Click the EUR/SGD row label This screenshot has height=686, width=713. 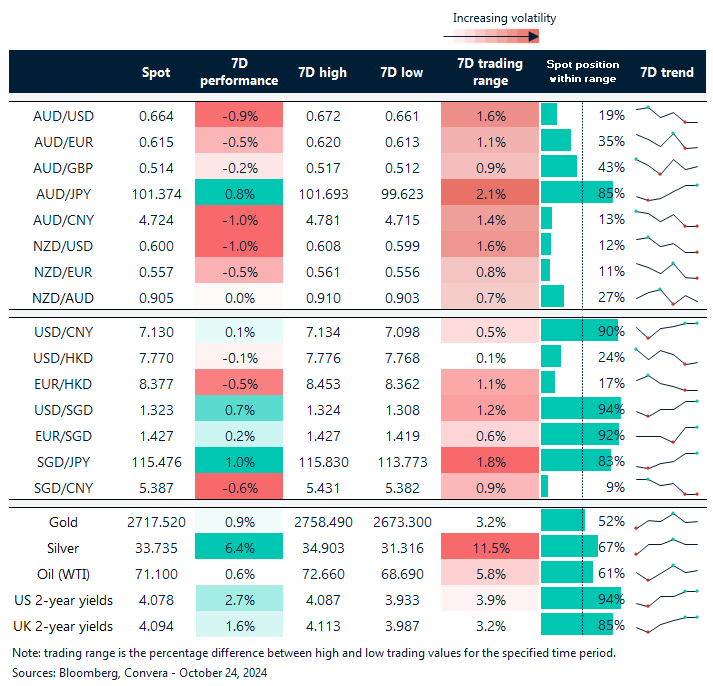pyautogui.click(x=63, y=436)
